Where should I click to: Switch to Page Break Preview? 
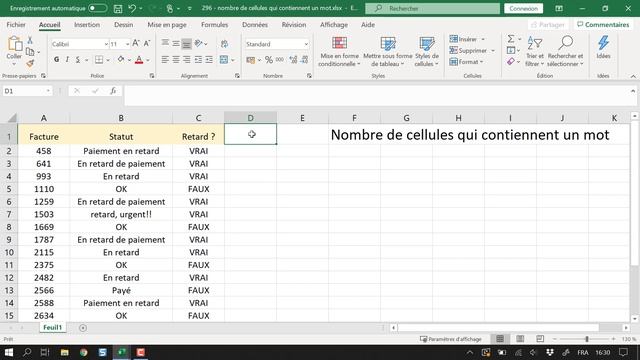tap(540, 339)
